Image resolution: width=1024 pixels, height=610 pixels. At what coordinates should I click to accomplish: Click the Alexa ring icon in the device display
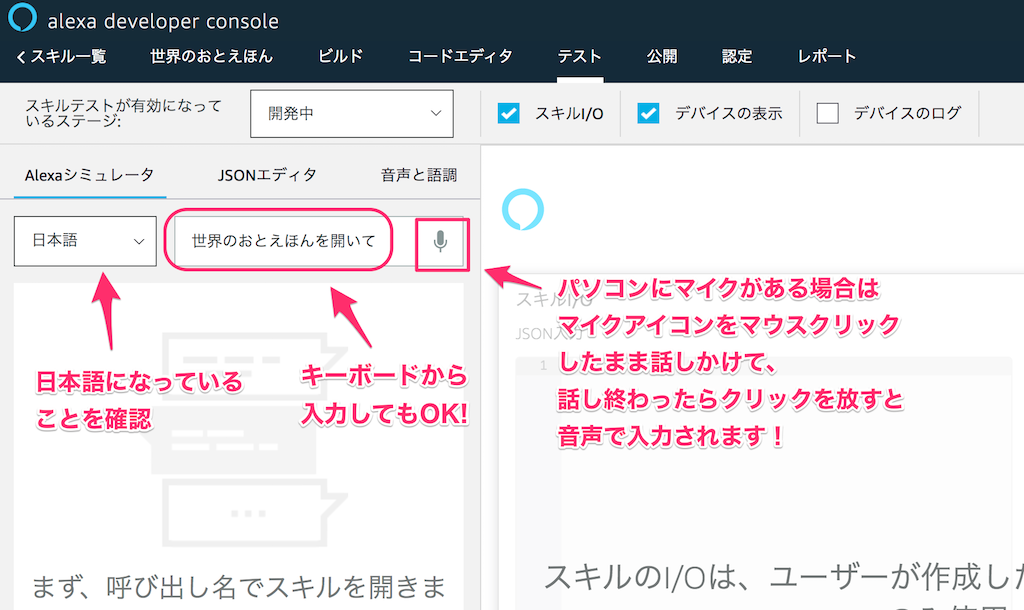(522, 210)
